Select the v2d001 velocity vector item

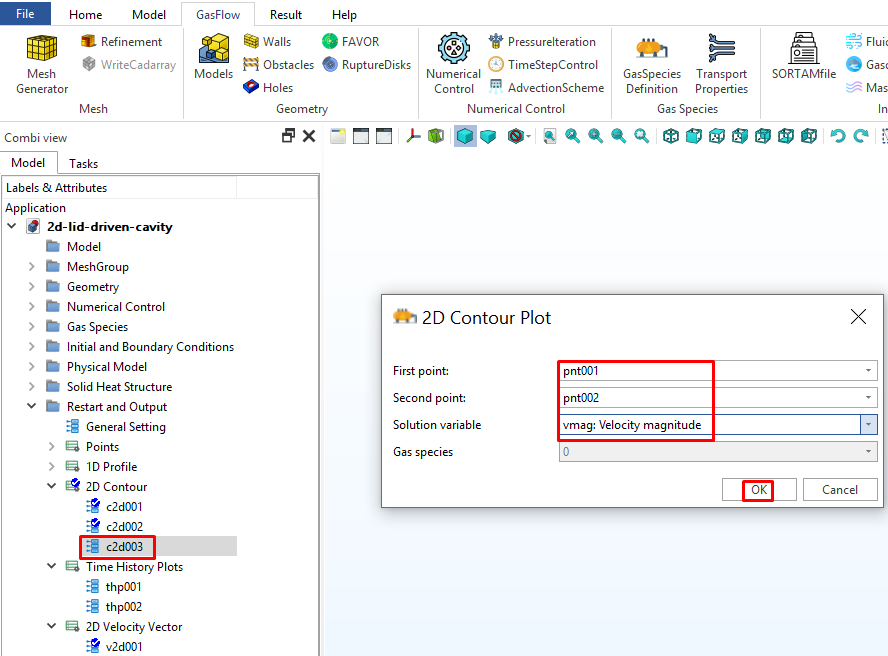(124, 647)
